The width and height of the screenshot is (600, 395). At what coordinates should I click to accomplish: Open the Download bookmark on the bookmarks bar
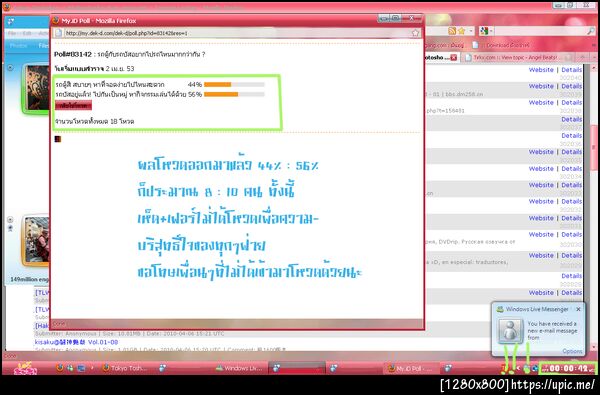(x=501, y=45)
